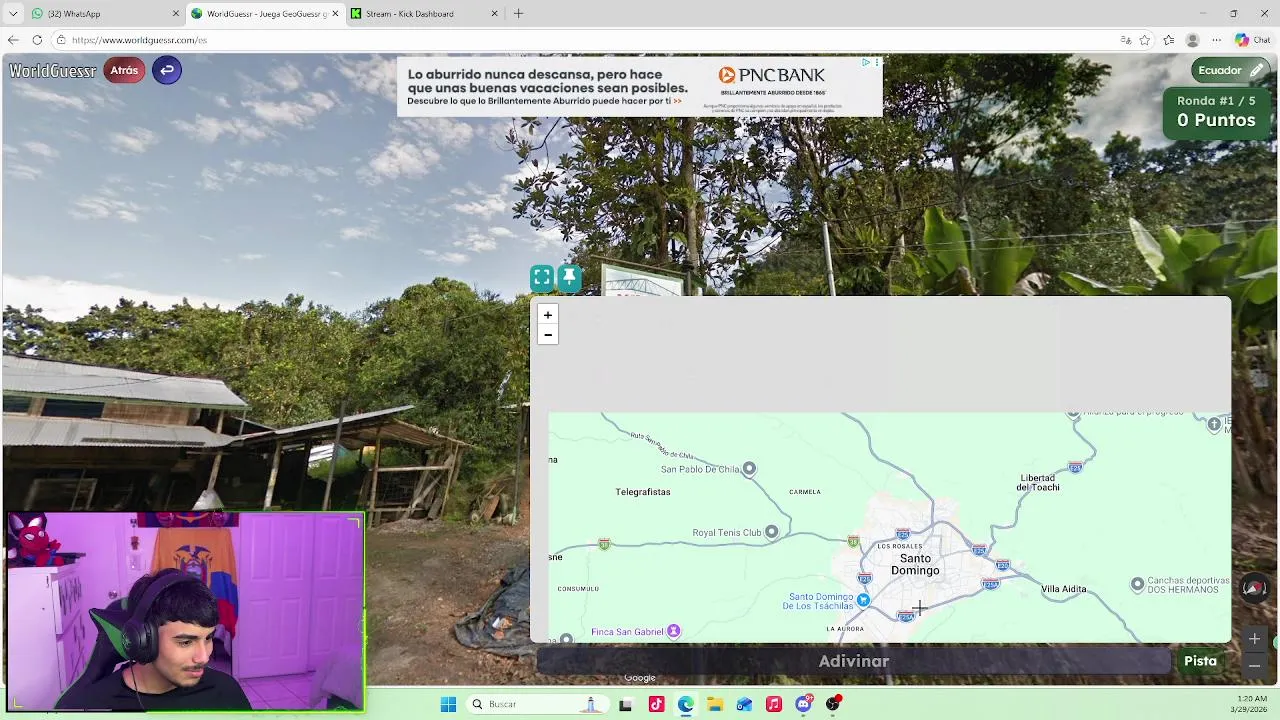Zoom out the street view
The image size is (1280, 720).
click(x=1254, y=665)
